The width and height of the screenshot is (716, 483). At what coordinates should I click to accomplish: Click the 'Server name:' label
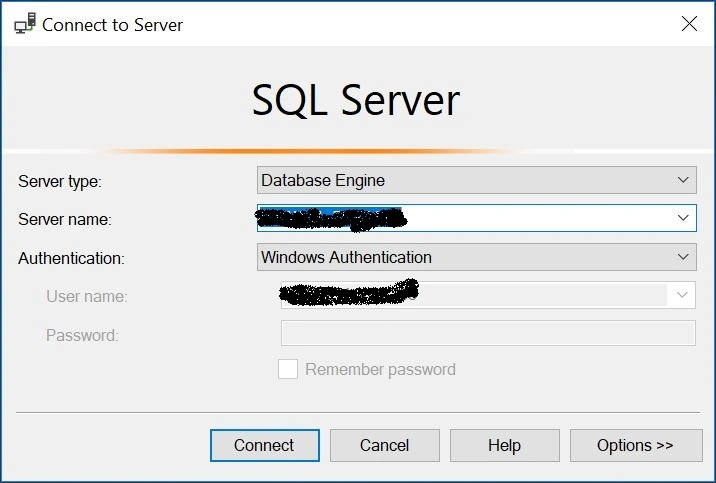tap(65, 220)
